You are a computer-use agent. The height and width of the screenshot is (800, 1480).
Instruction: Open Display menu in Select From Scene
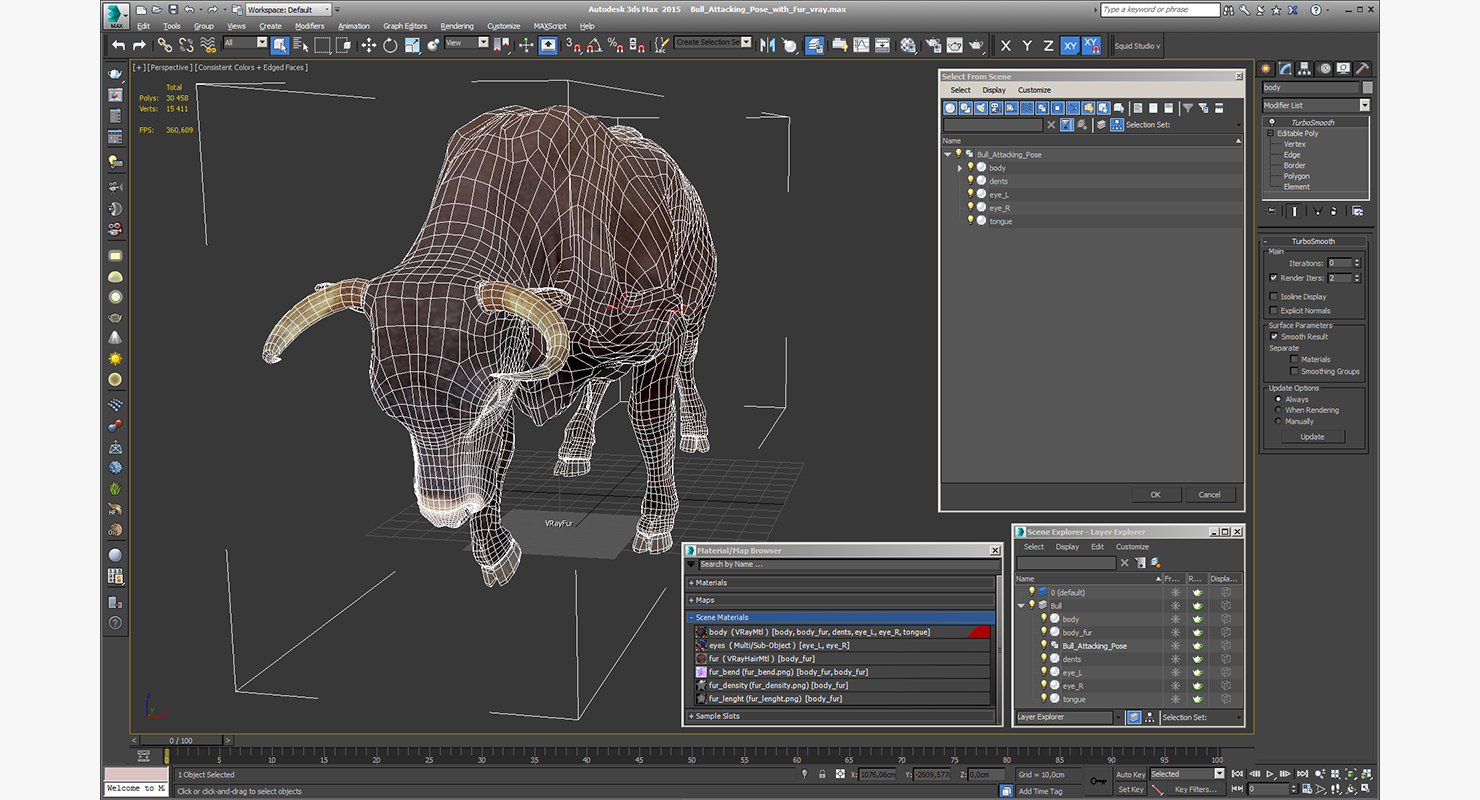pos(994,90)
